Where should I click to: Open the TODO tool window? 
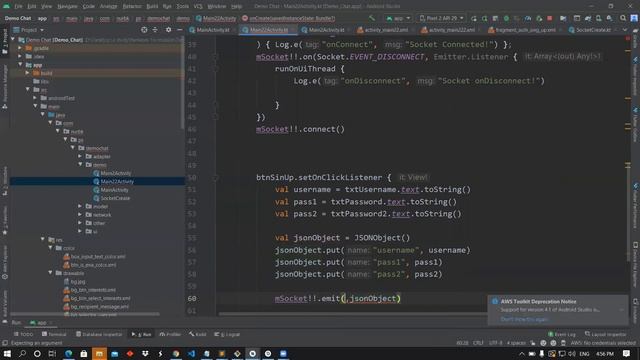tap(24, 334)
